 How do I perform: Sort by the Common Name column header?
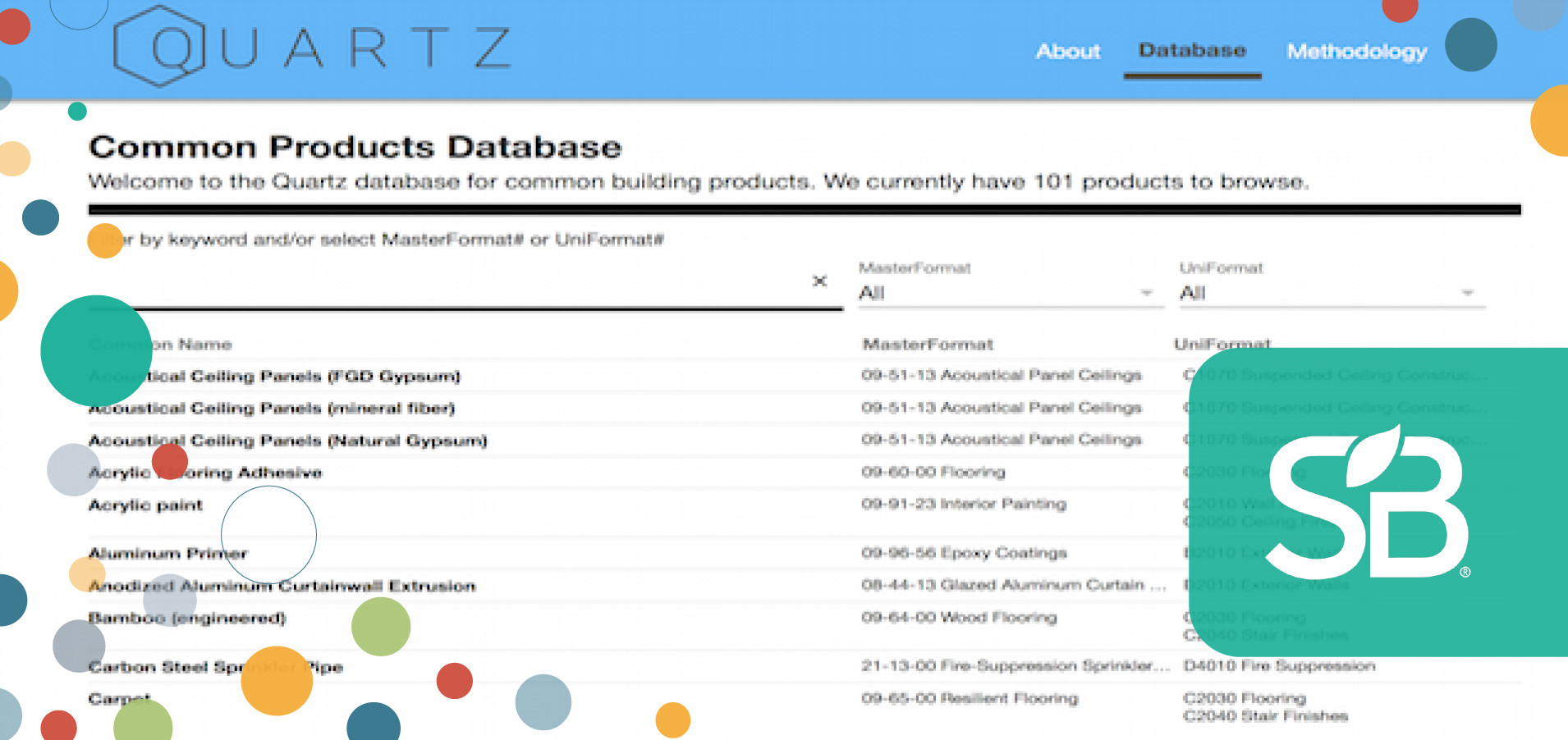160,345
